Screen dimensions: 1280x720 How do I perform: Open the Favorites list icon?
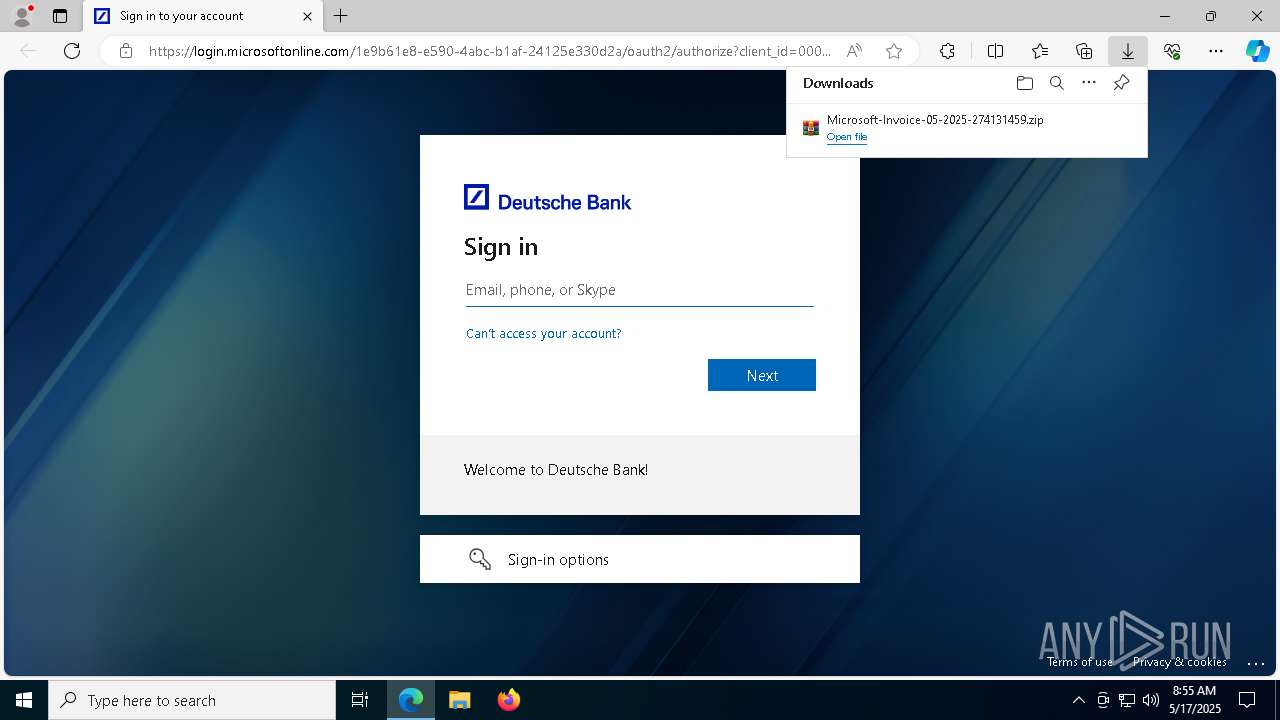[x=1040, y=51]
